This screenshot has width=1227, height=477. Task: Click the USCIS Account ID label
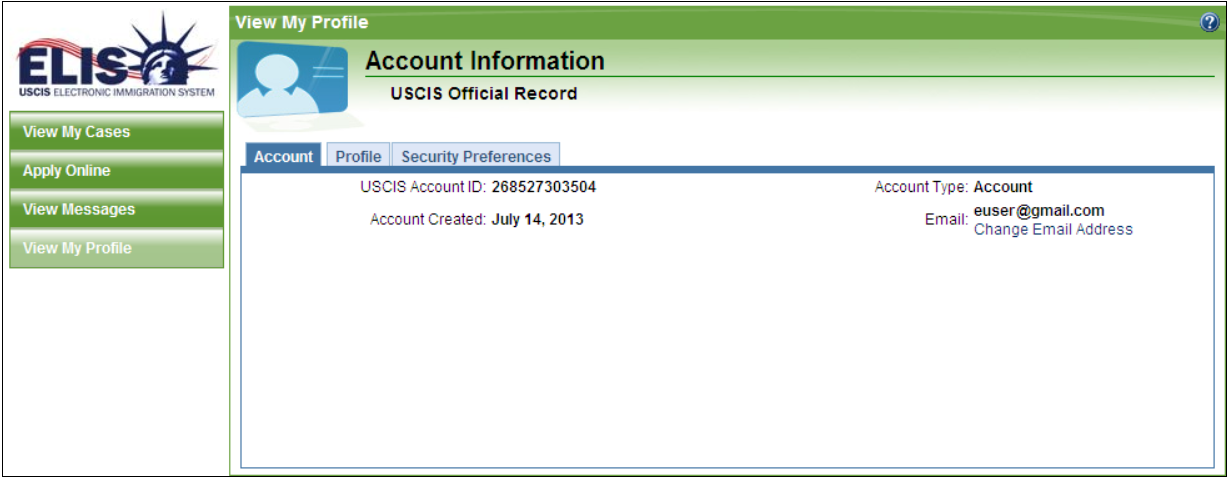pos(423,187)
